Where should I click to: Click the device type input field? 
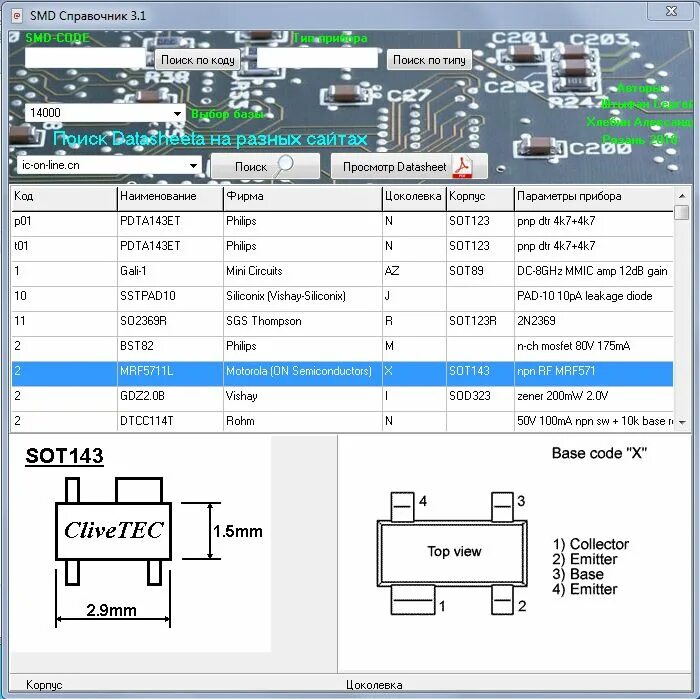[x=317, y=58]
